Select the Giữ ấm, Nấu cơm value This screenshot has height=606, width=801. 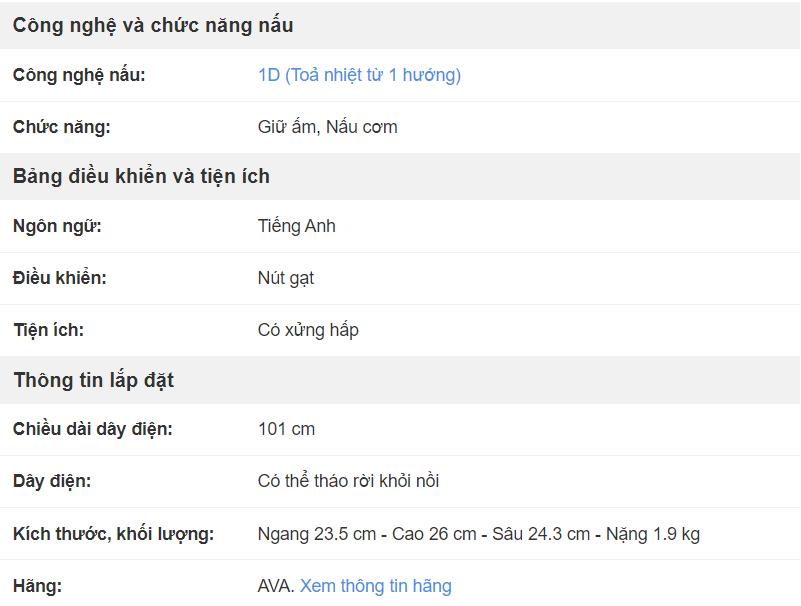pyautogui.click(x=327, y=127)
